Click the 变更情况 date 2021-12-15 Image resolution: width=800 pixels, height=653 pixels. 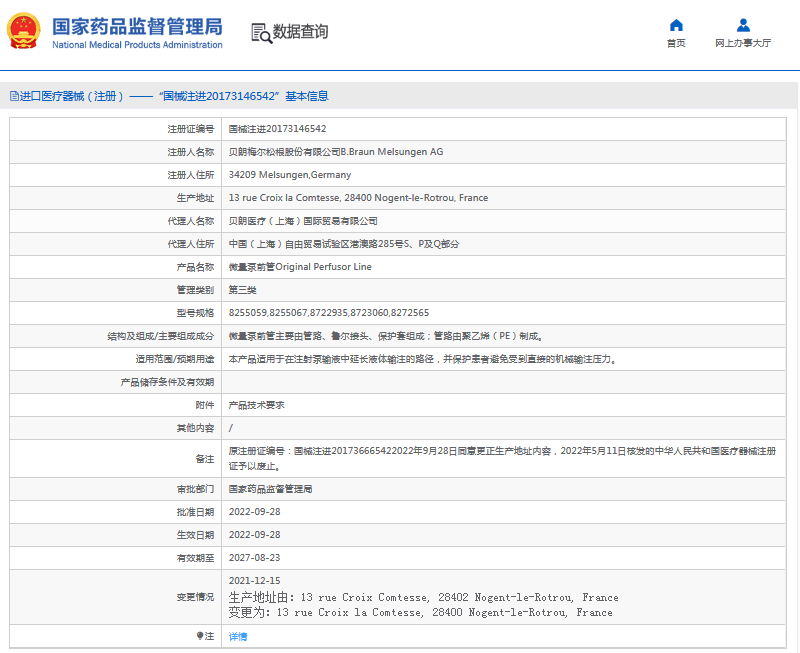pyautogui.click(x=254, y=580)
